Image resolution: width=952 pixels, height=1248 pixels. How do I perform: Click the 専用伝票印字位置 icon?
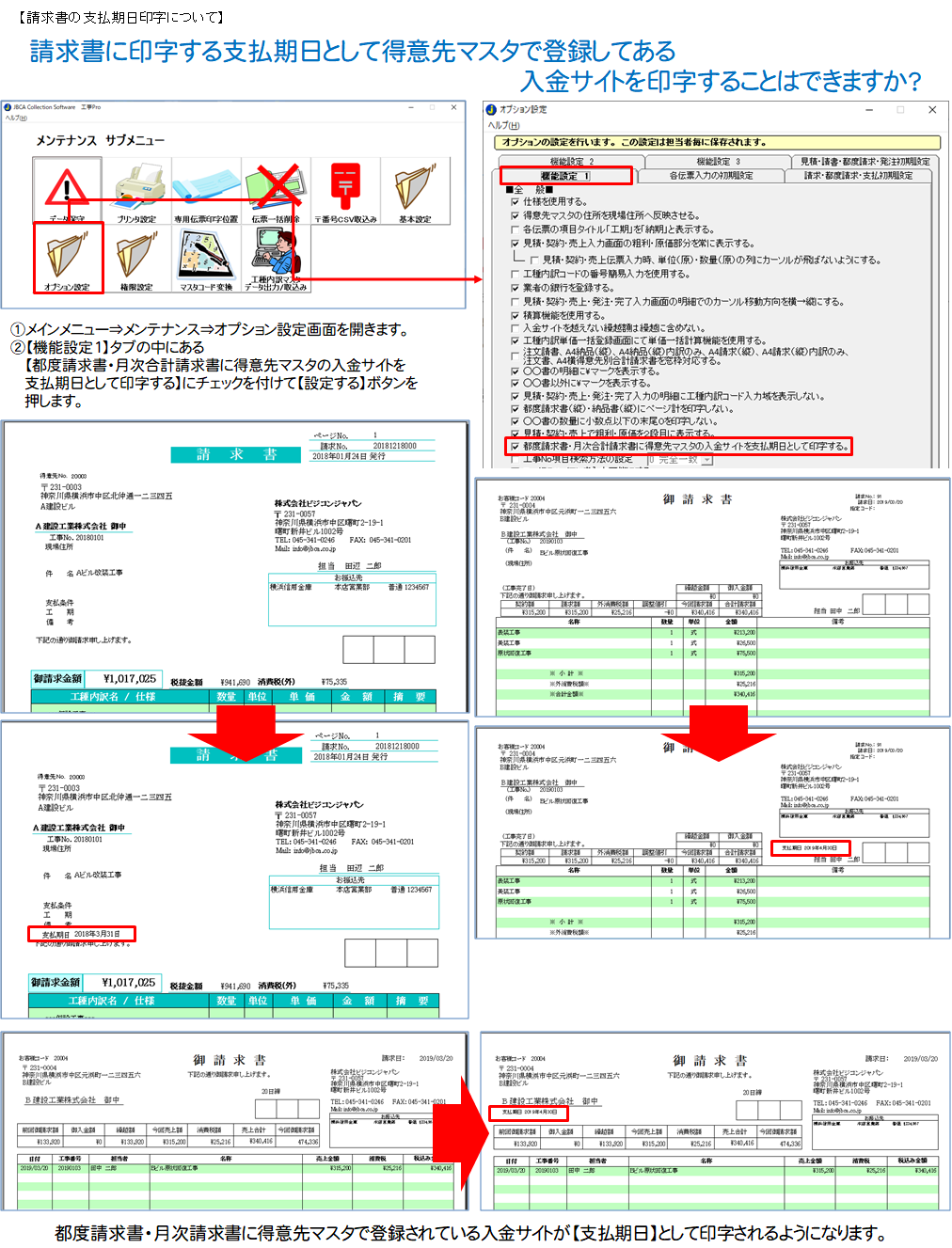(205, 191)
